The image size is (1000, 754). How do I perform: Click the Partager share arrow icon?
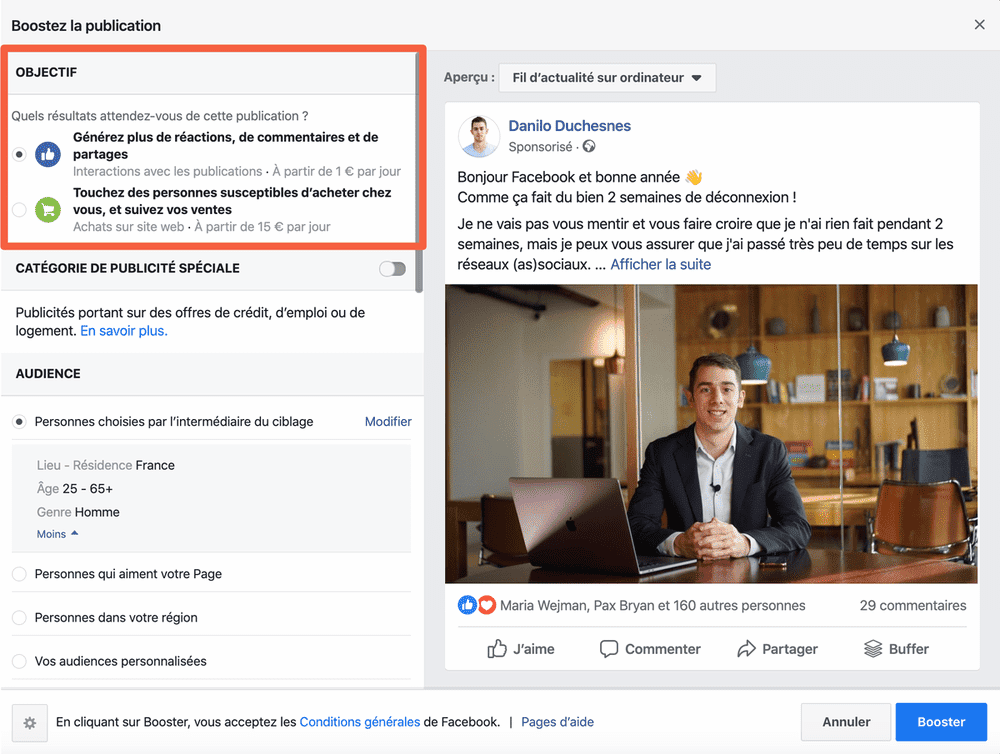[x=746, y=649]
